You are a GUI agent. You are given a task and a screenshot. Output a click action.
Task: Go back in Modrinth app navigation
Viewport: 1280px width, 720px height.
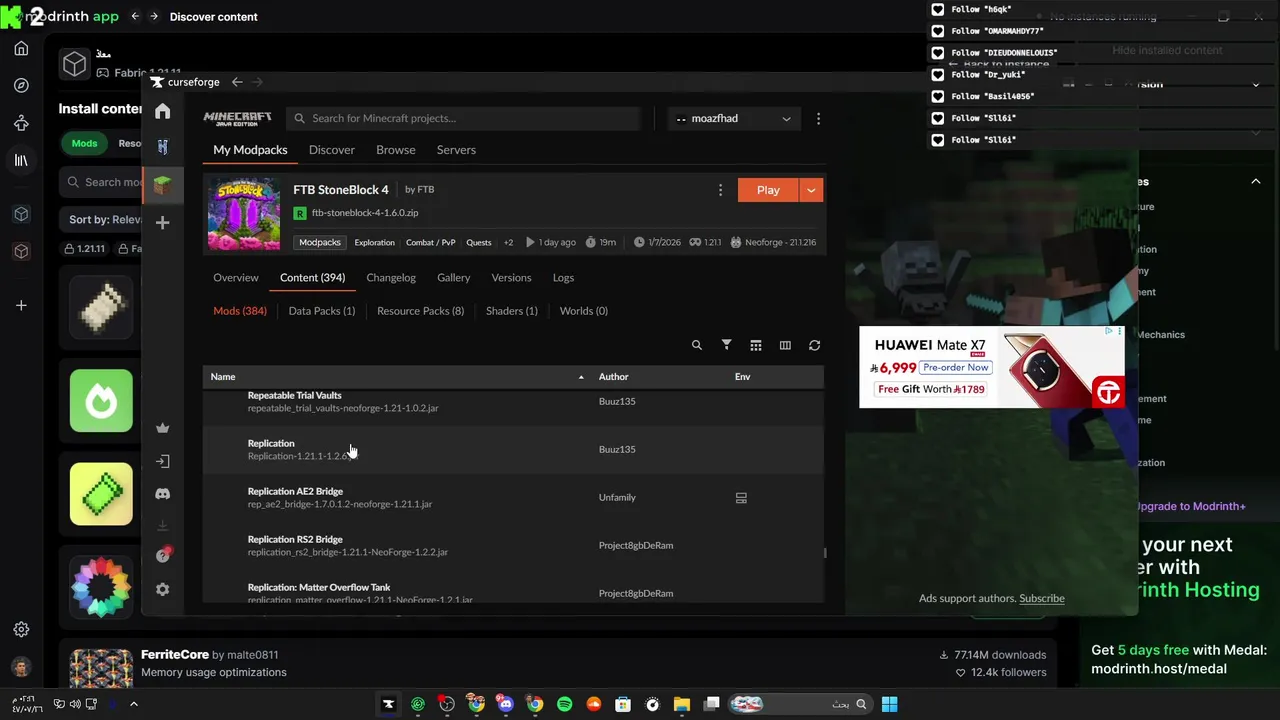(136, 16)
